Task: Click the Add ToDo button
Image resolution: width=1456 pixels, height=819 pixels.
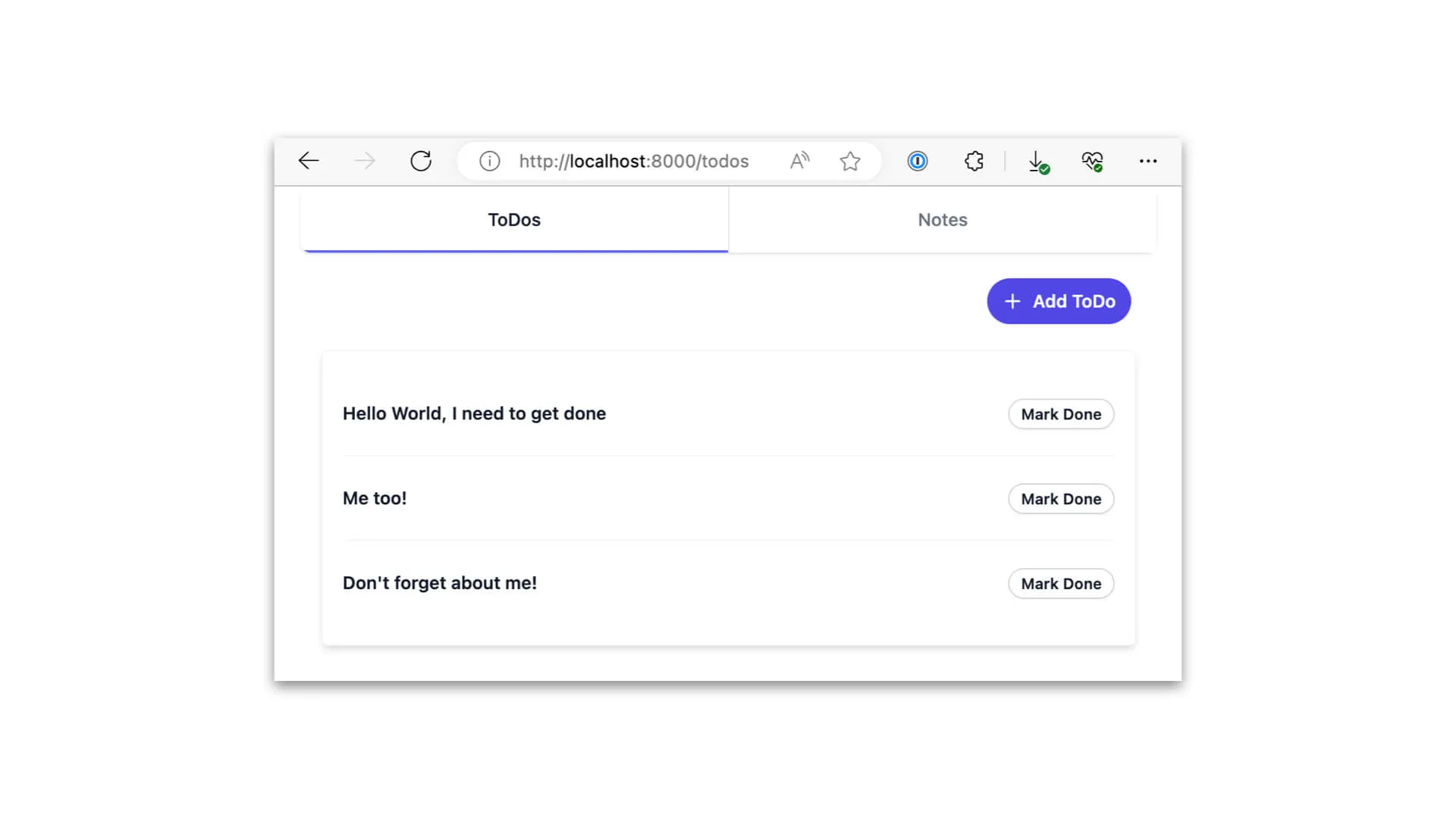Action: click(1059, 301)
